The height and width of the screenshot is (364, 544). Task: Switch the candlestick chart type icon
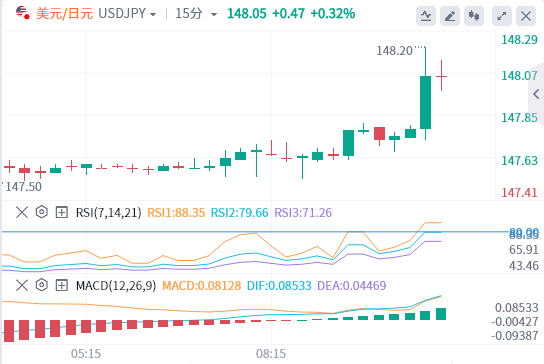[474, 16]
